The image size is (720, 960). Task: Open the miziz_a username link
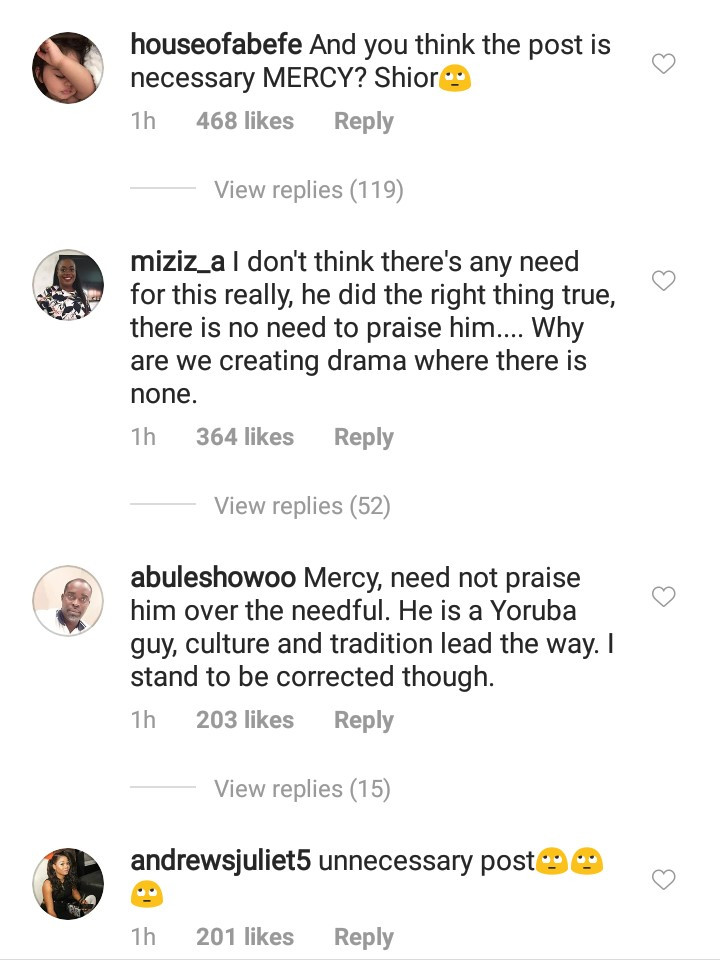(x=178, y=262)
